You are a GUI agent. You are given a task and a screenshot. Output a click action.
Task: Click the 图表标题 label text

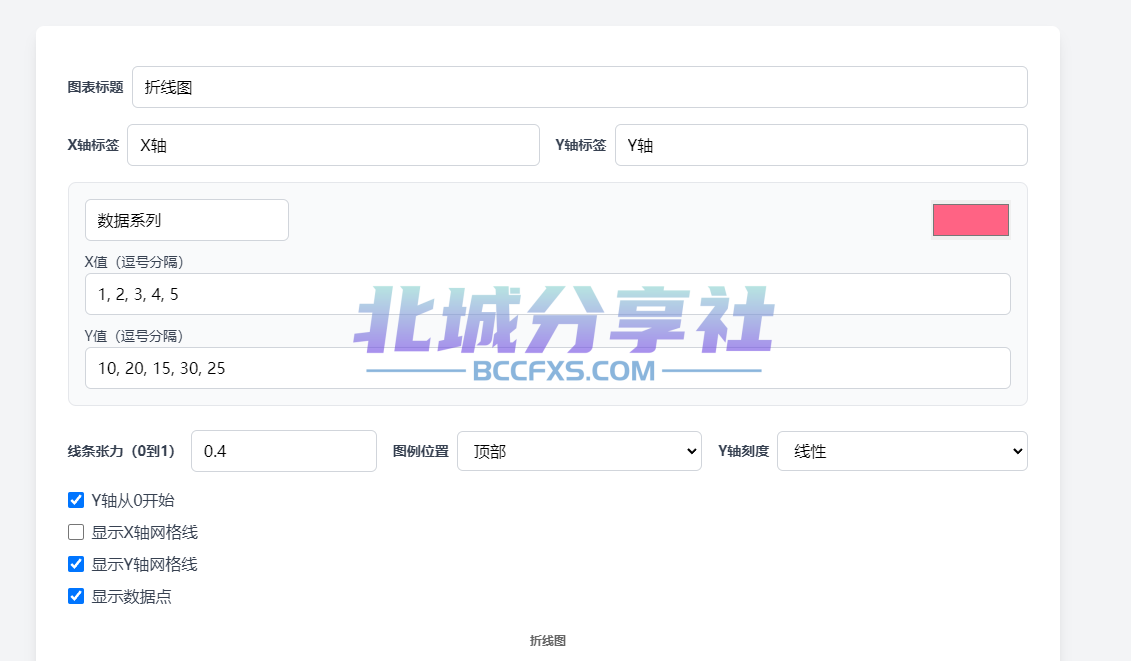(95, 87)
